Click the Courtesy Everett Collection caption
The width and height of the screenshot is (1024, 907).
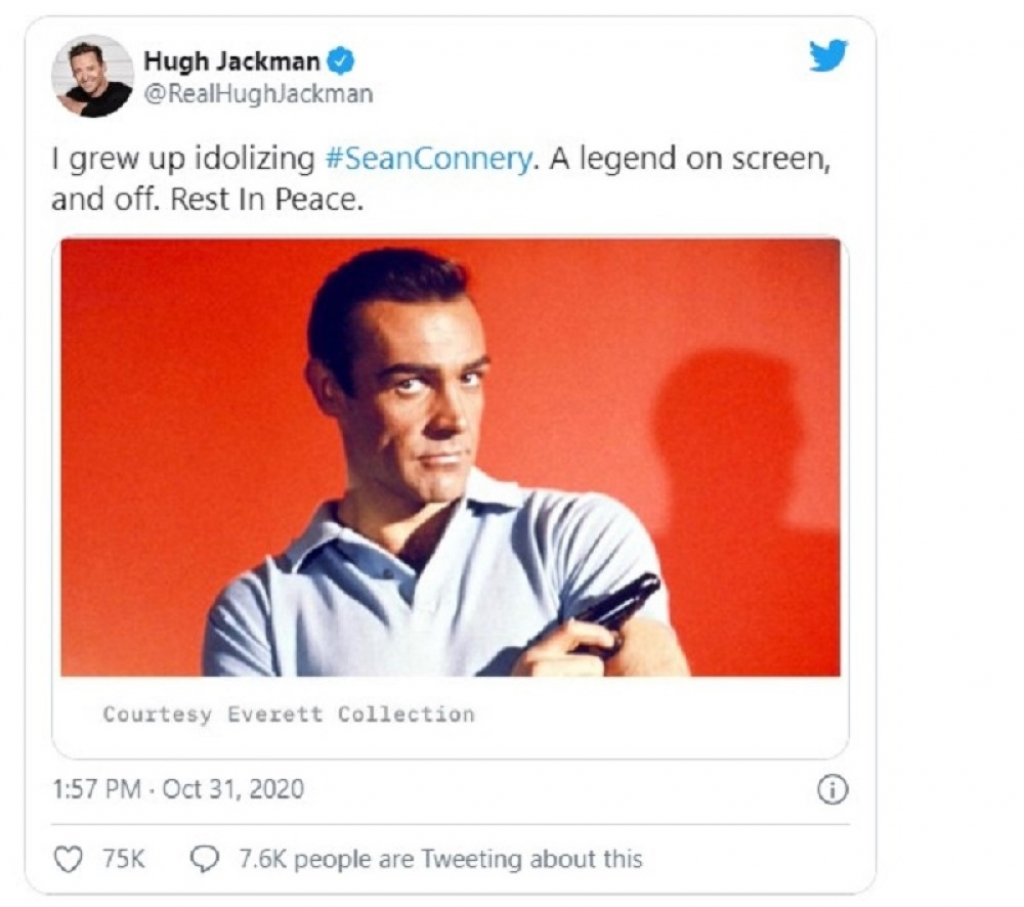(289, 714)
